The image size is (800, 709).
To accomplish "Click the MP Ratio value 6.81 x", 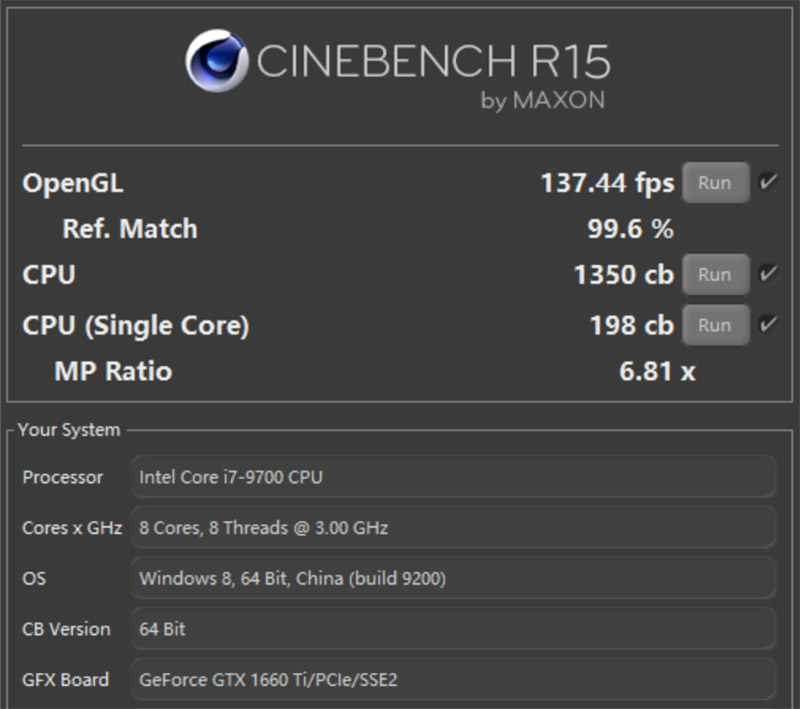I will [657, 371].
